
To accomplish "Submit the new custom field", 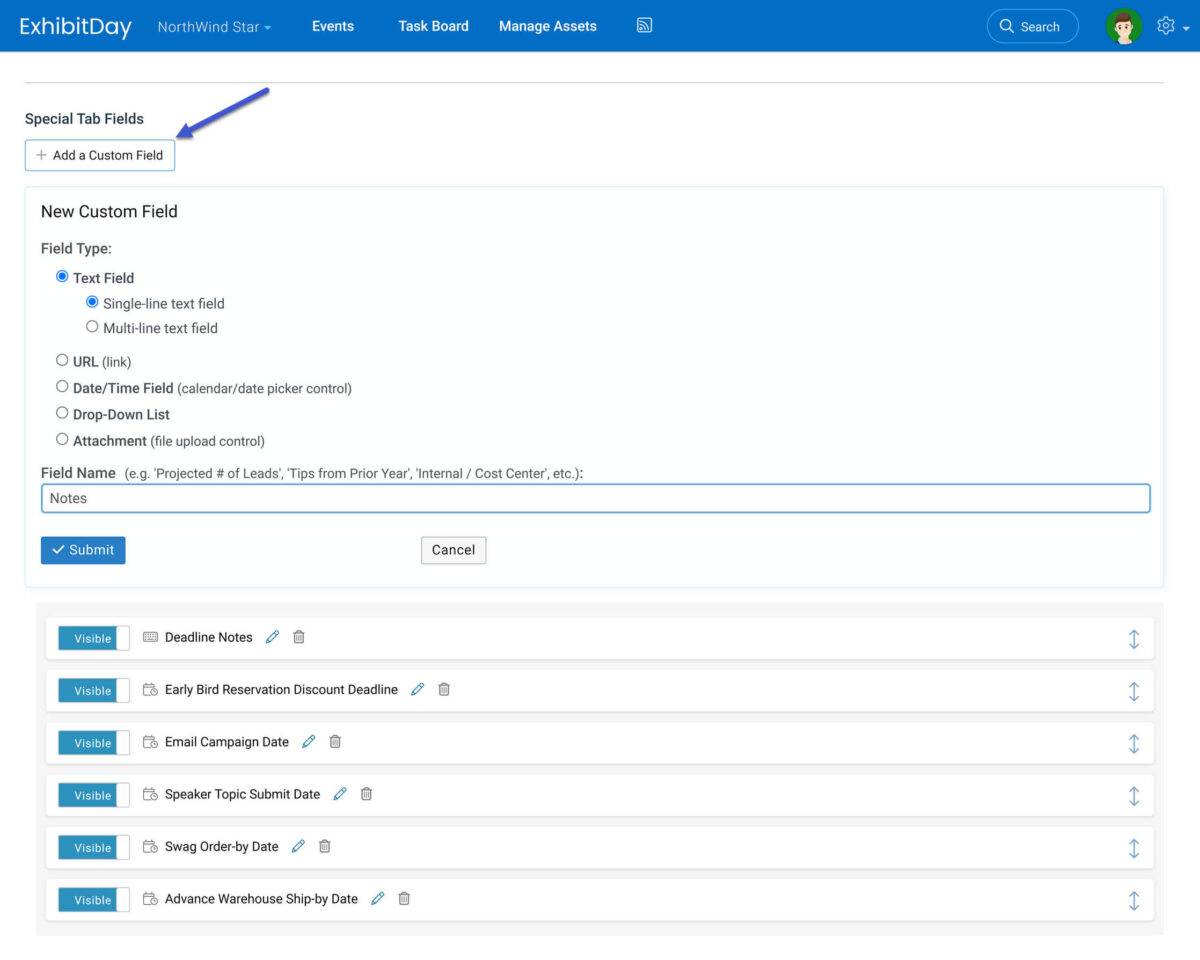I will 83,550.
